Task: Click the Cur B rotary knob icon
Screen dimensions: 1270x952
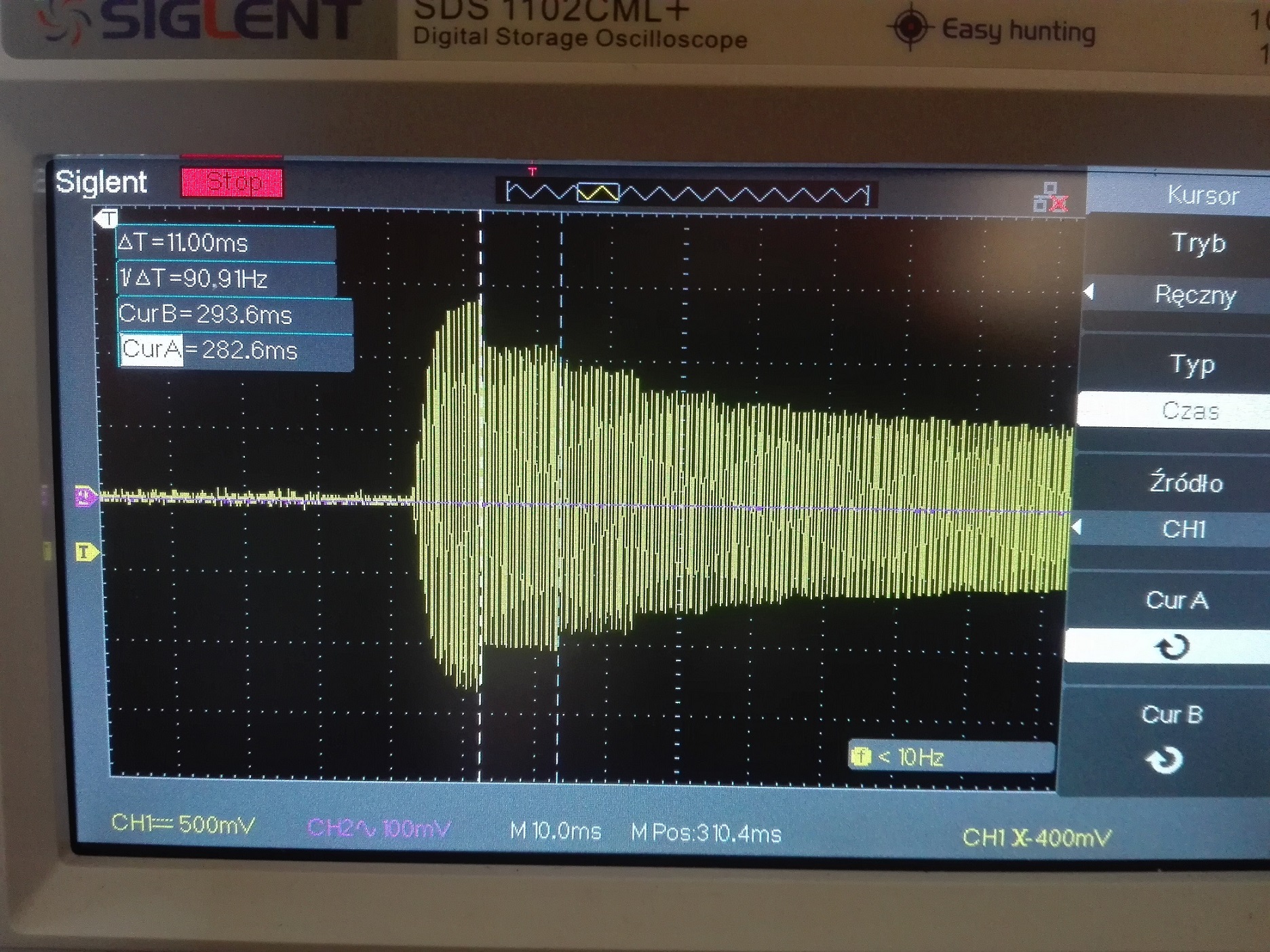Action: [1165, 760]
